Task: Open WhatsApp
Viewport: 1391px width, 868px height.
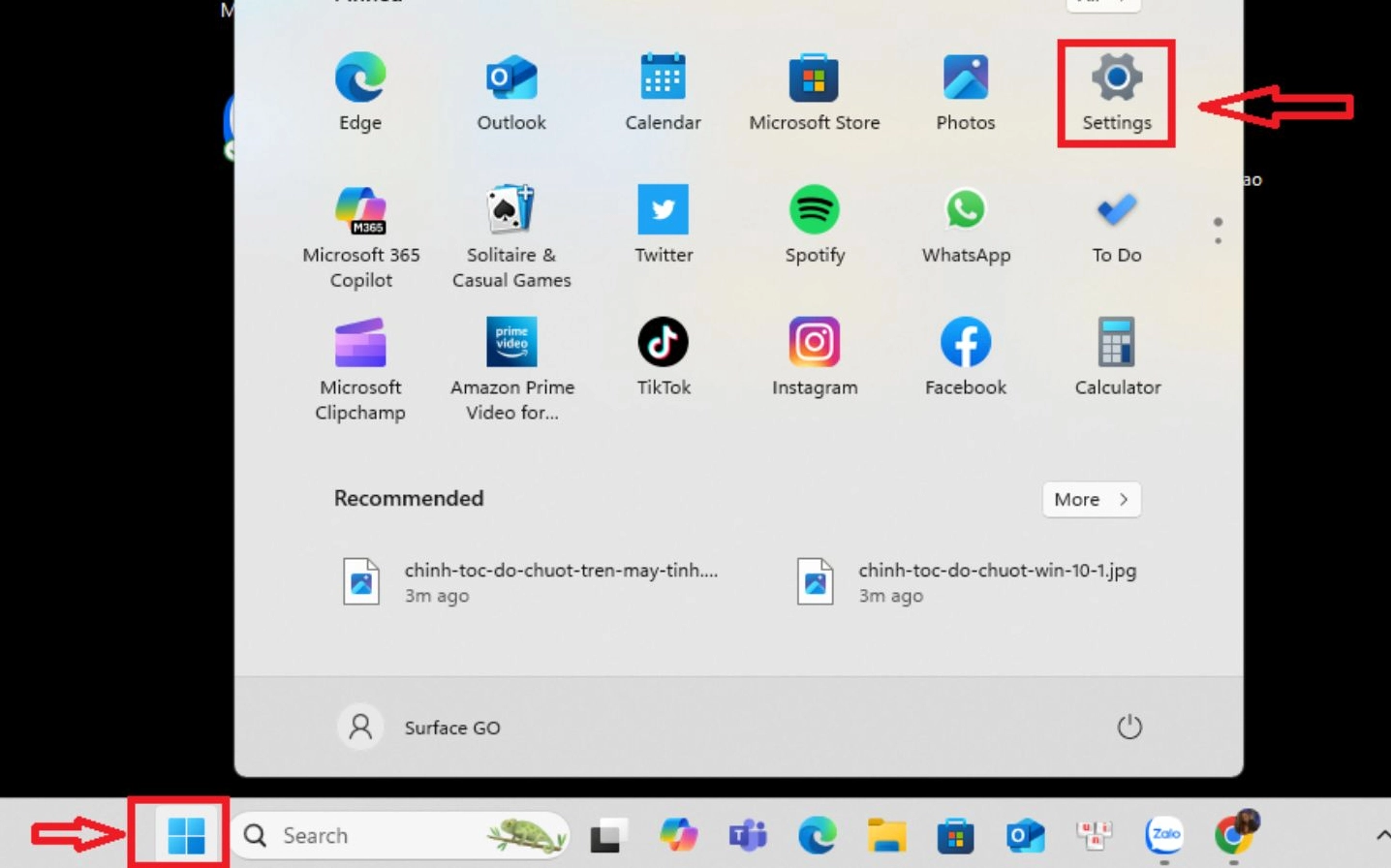Action: (x=965, y=223)
